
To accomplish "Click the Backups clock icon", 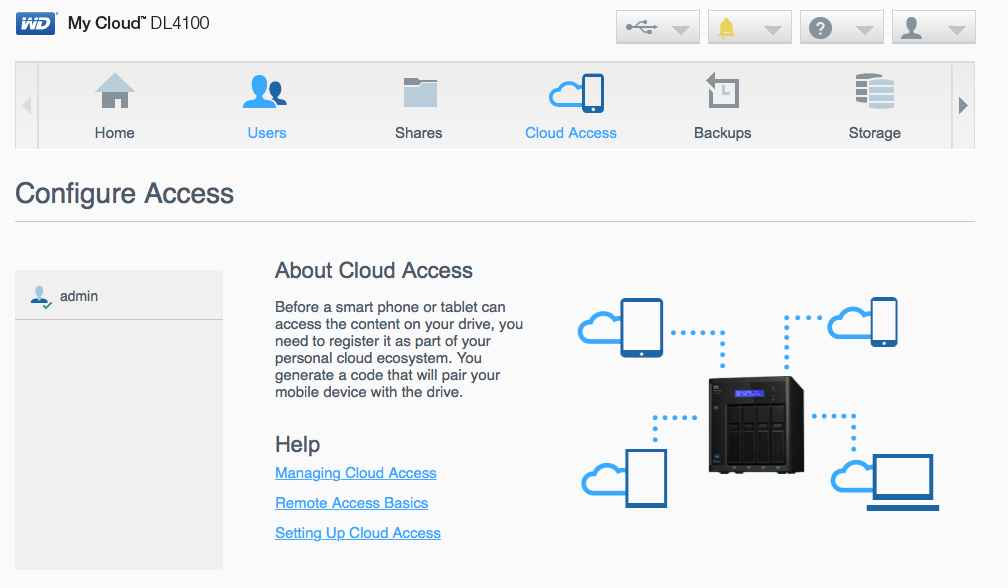I will (723, 91).
